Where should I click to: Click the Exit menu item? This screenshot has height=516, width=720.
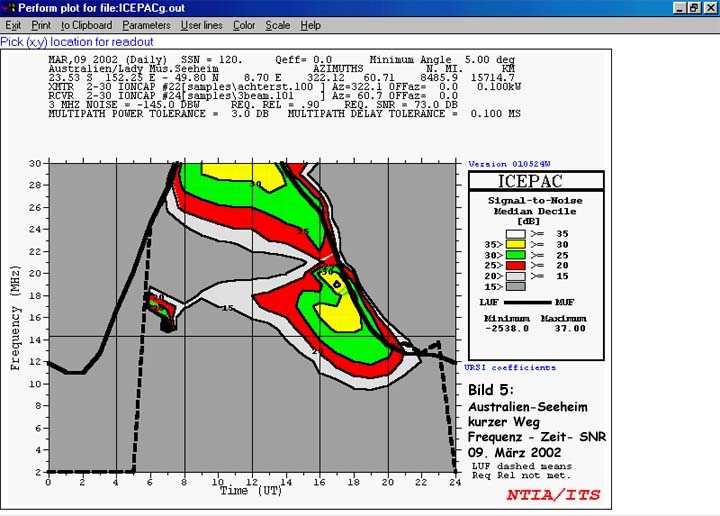coord(13,24)
